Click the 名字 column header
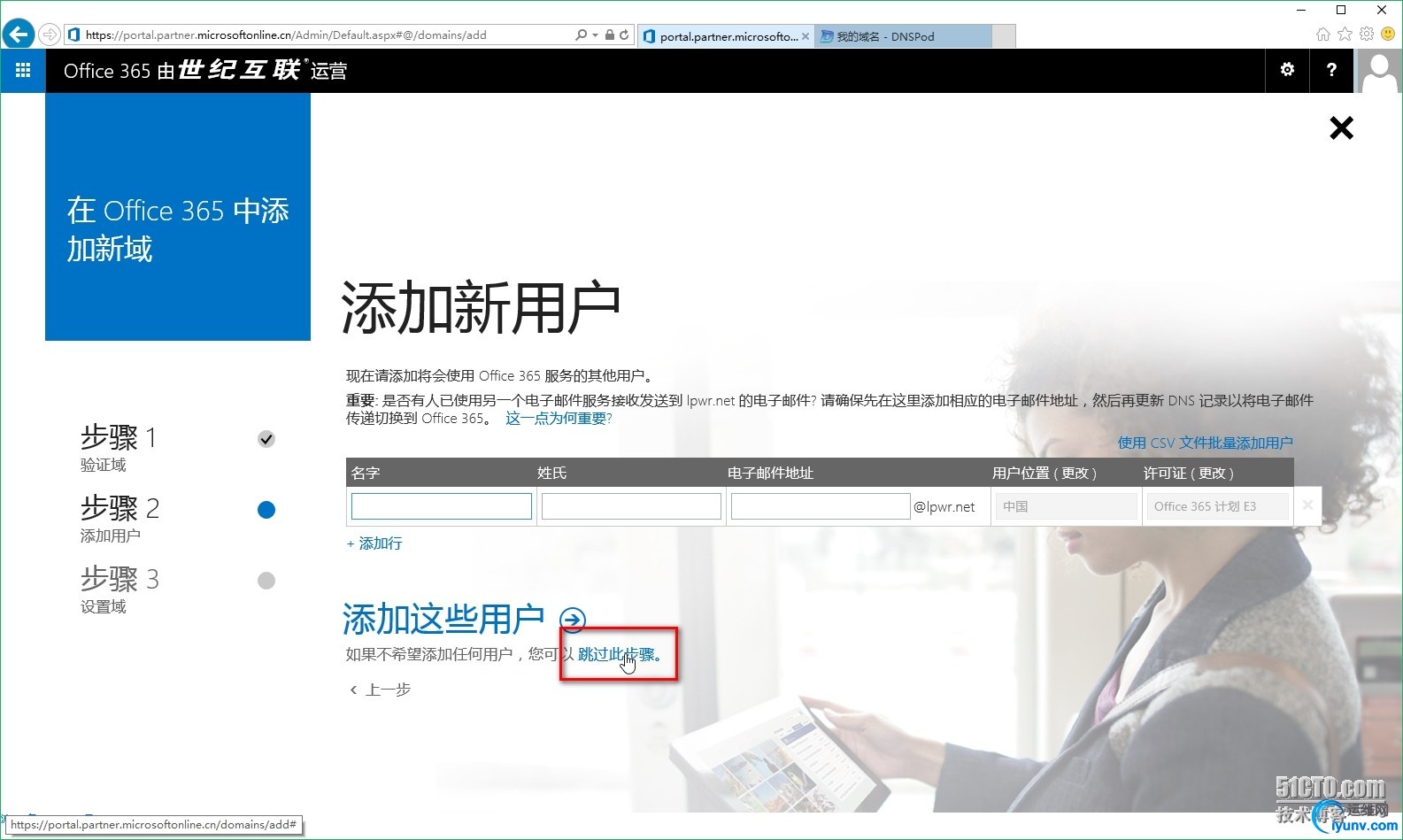Viewport: 1403px width, 840px height. coord(366,473)
